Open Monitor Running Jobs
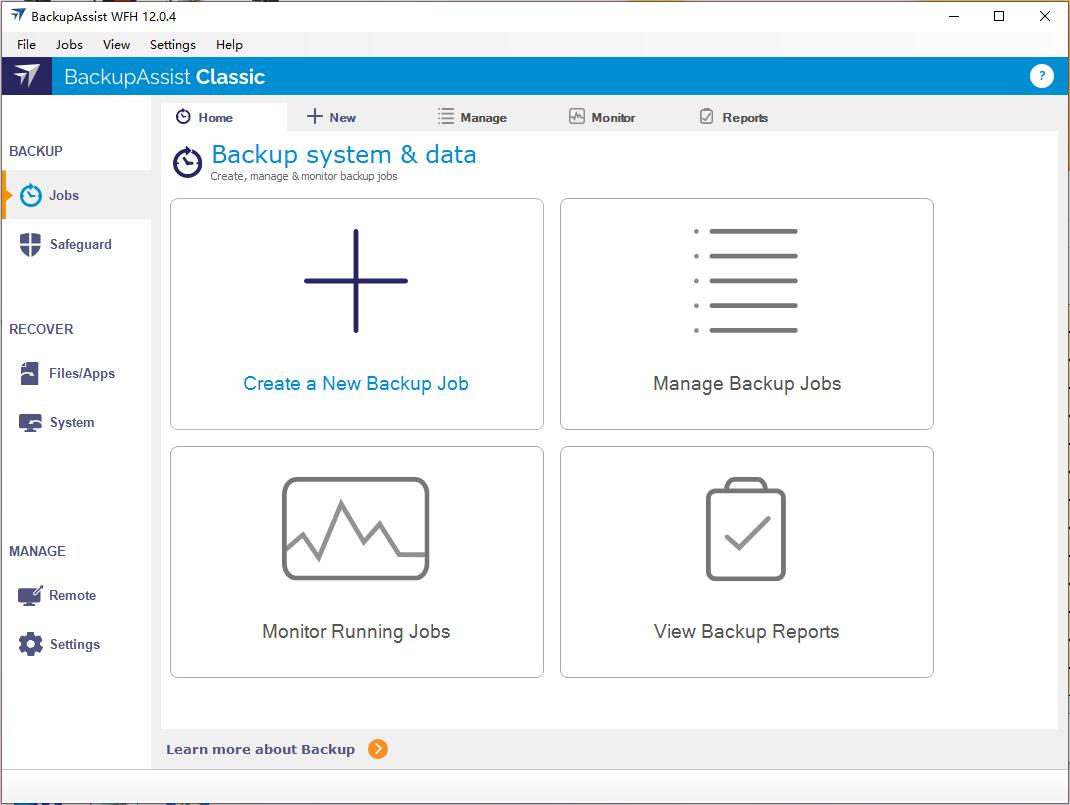Screen dimensions: 1070x805 [x=357, y=562]
